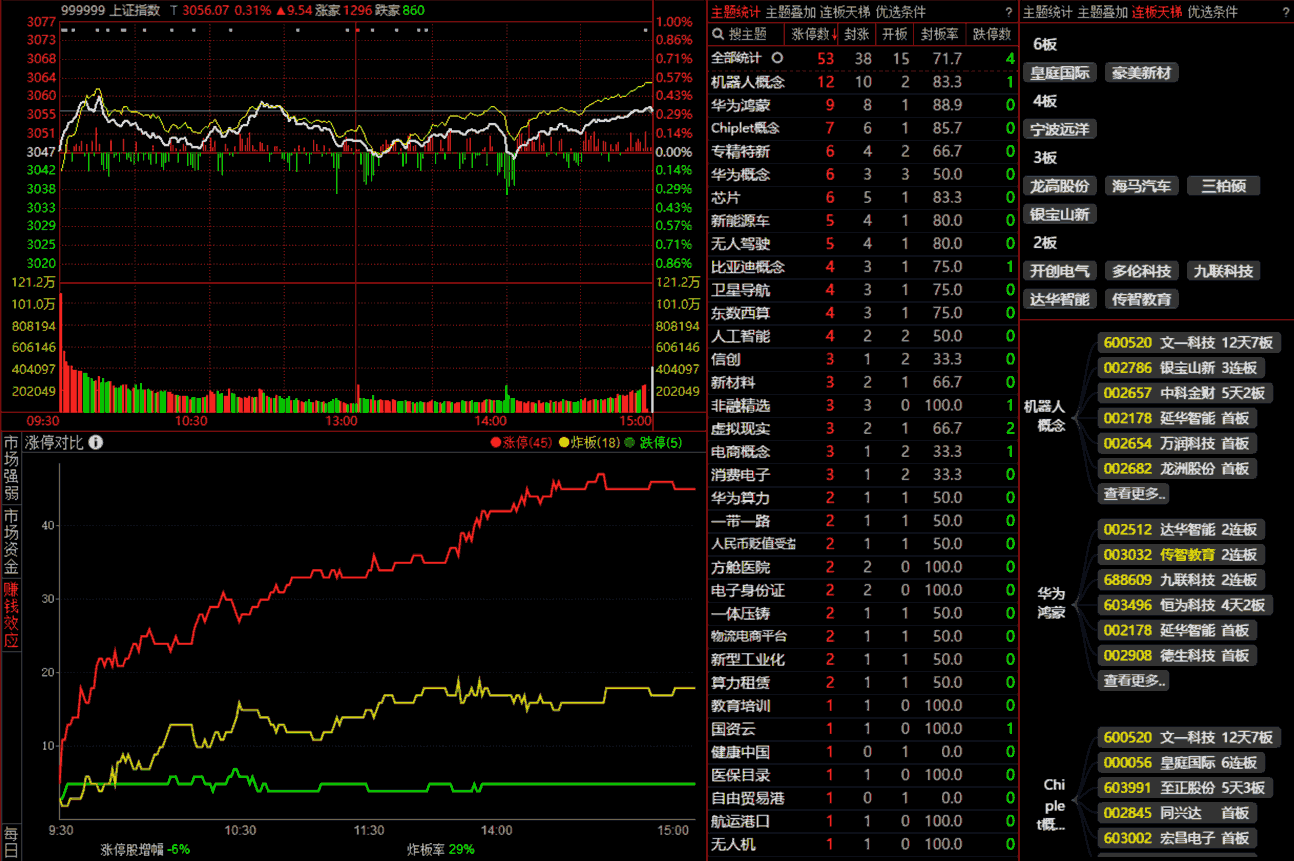Open stock 002908 德生科技 首板
This screenshot has height=861, width=1294.
1177,655
